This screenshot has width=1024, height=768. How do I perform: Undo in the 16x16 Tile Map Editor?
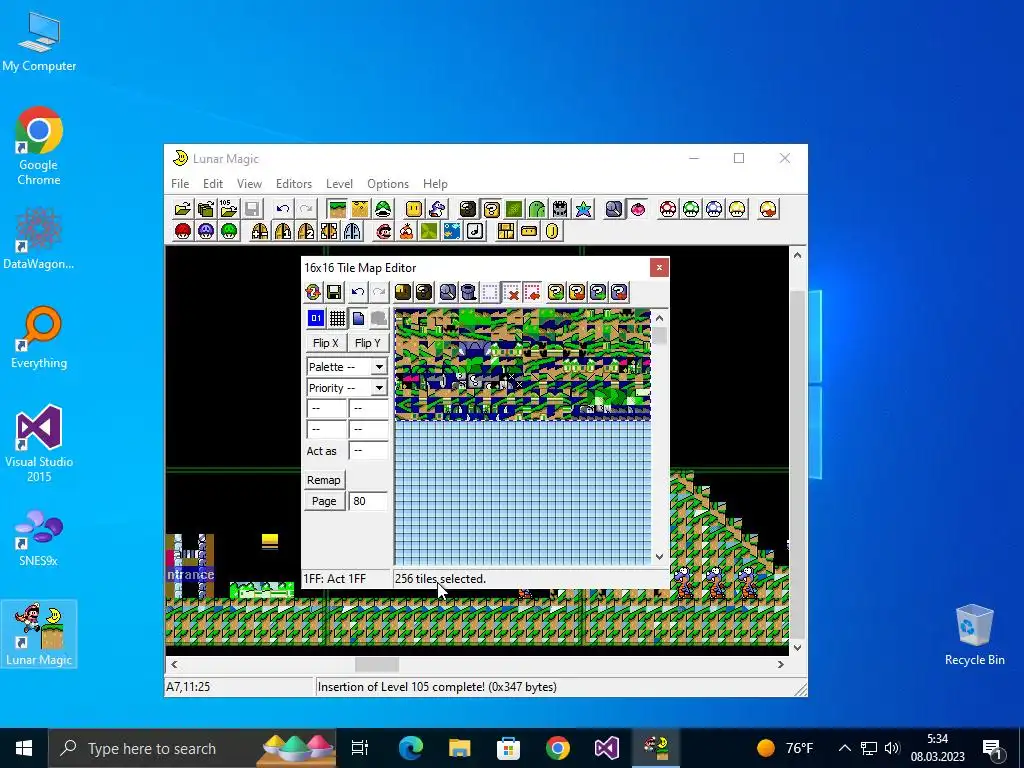pyautogui.click(x=358, y=292)
